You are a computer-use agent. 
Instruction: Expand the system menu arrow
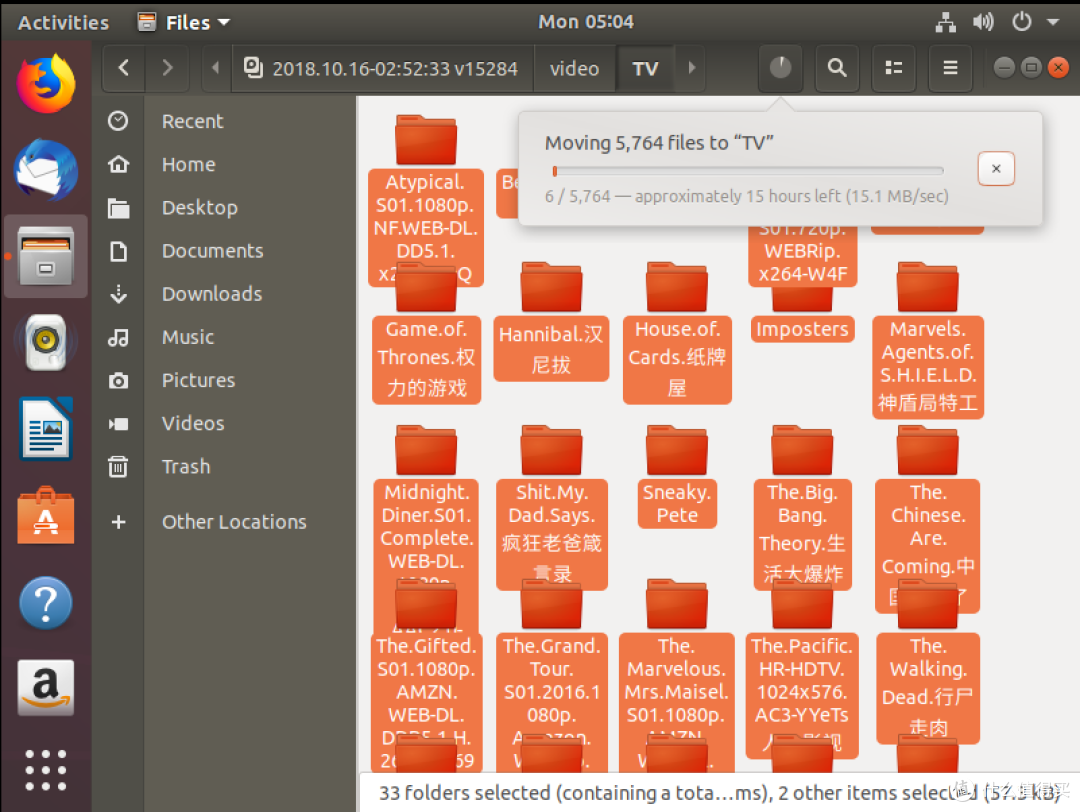[1052, 22]
